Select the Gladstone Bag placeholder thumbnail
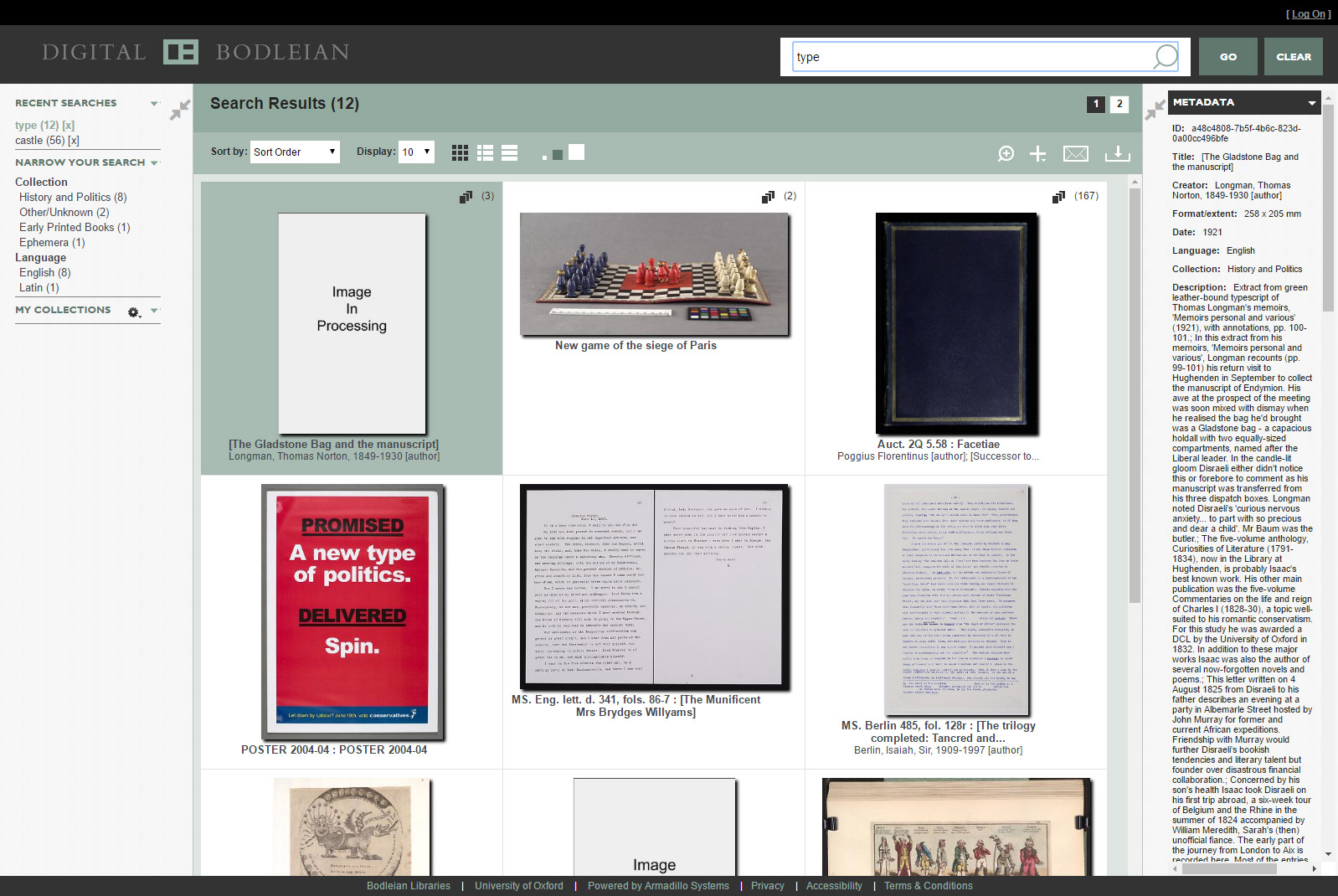The width and height of the screenshot is (1338, 896). pyautogui.click(x=352, y=323)
